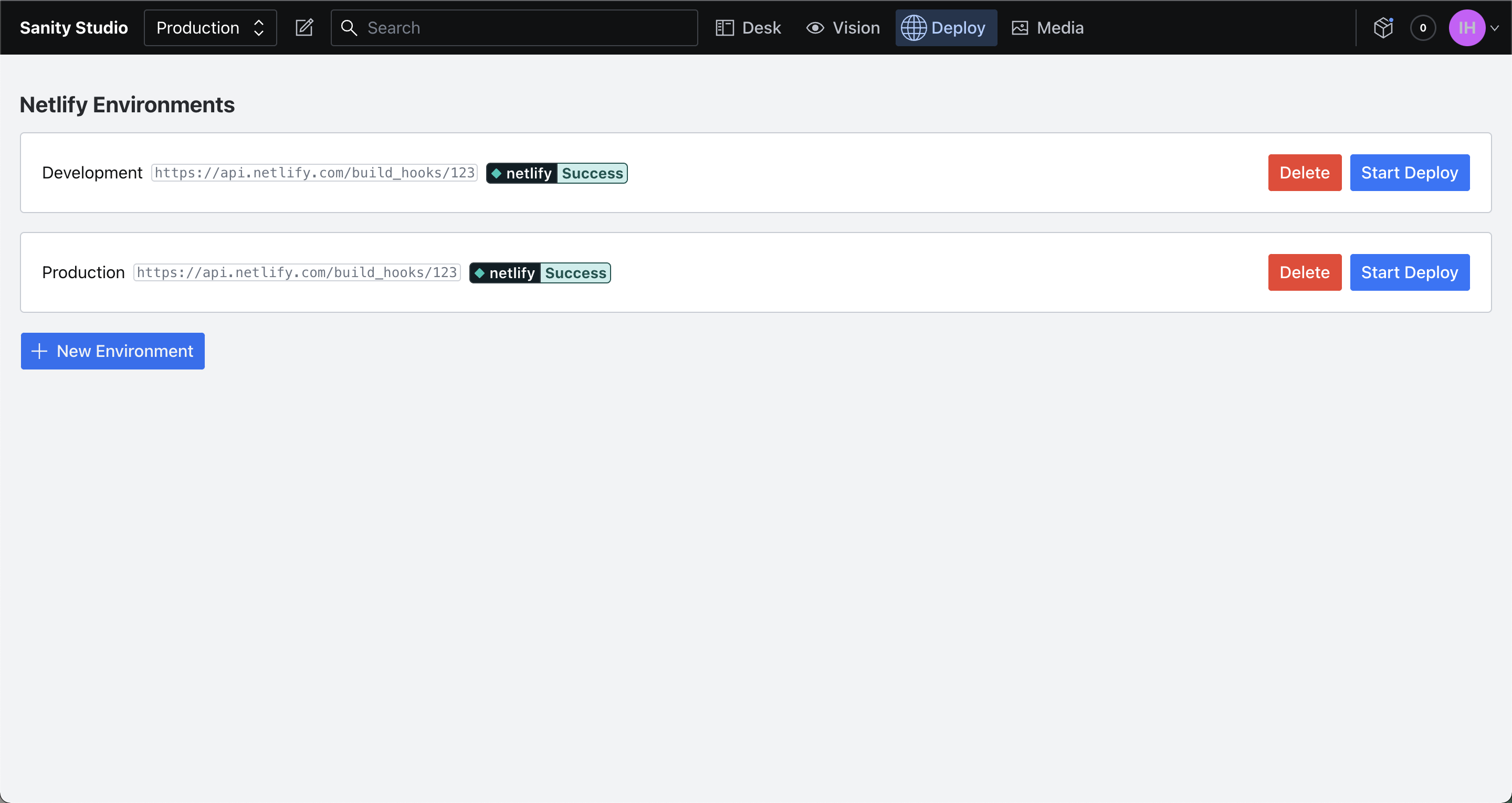Delete the Production environment

point(1304,272)
